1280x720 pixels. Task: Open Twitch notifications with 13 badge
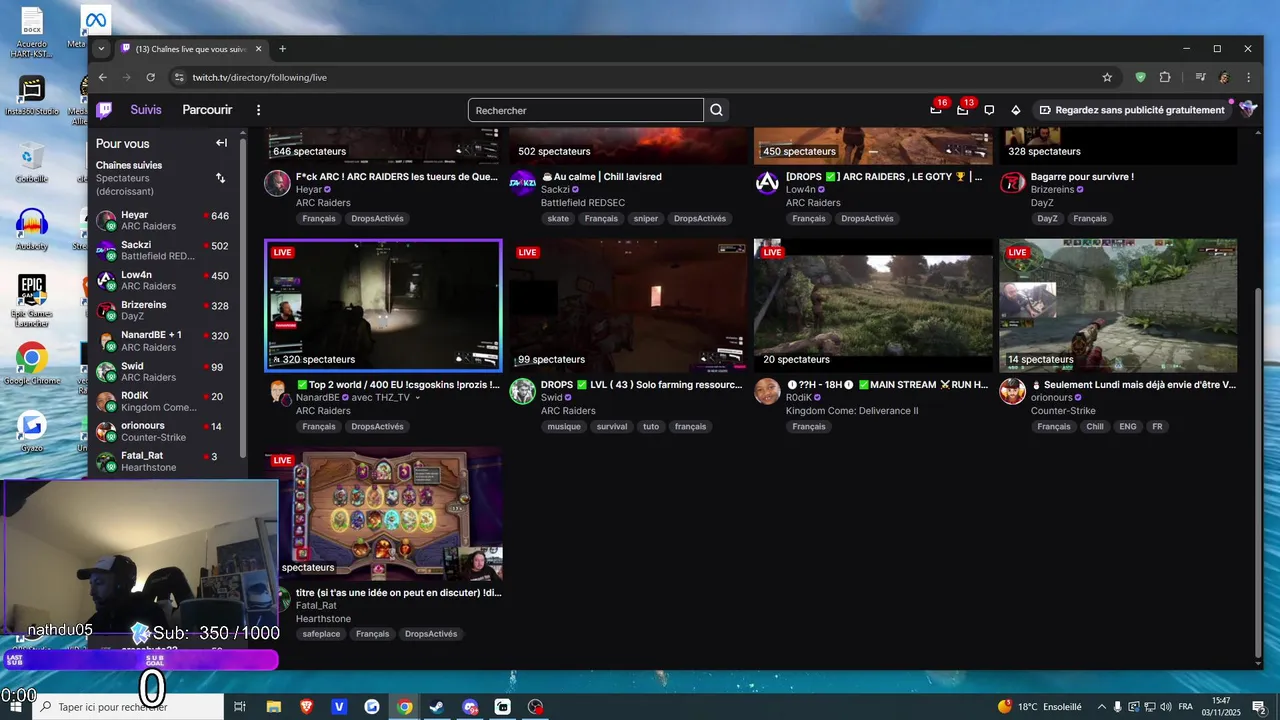[963, 110]
